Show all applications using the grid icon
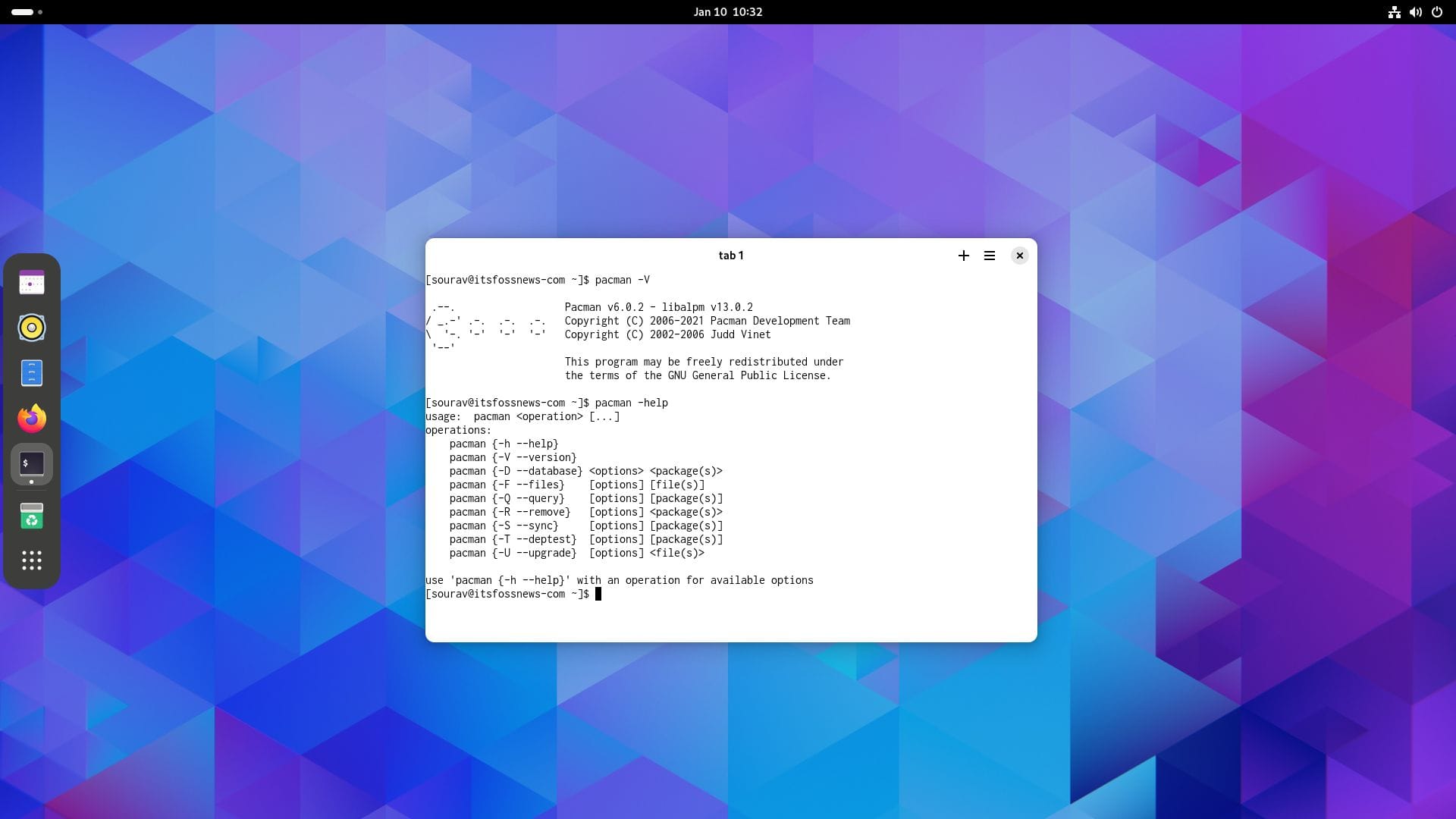1456x819 pixels. pos(31,560)
